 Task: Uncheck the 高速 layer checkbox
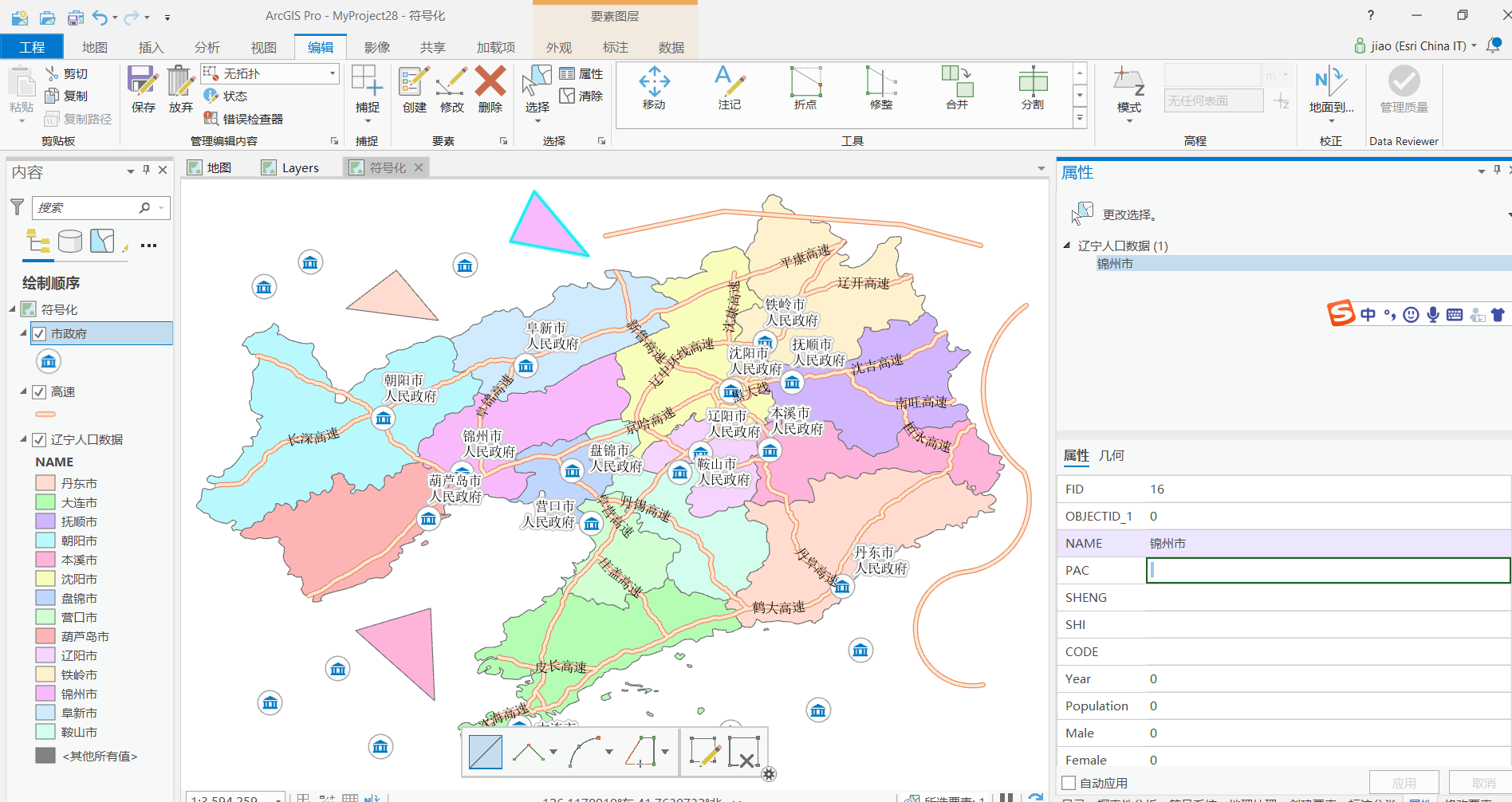pyautogui.click(x=39, y=391)
